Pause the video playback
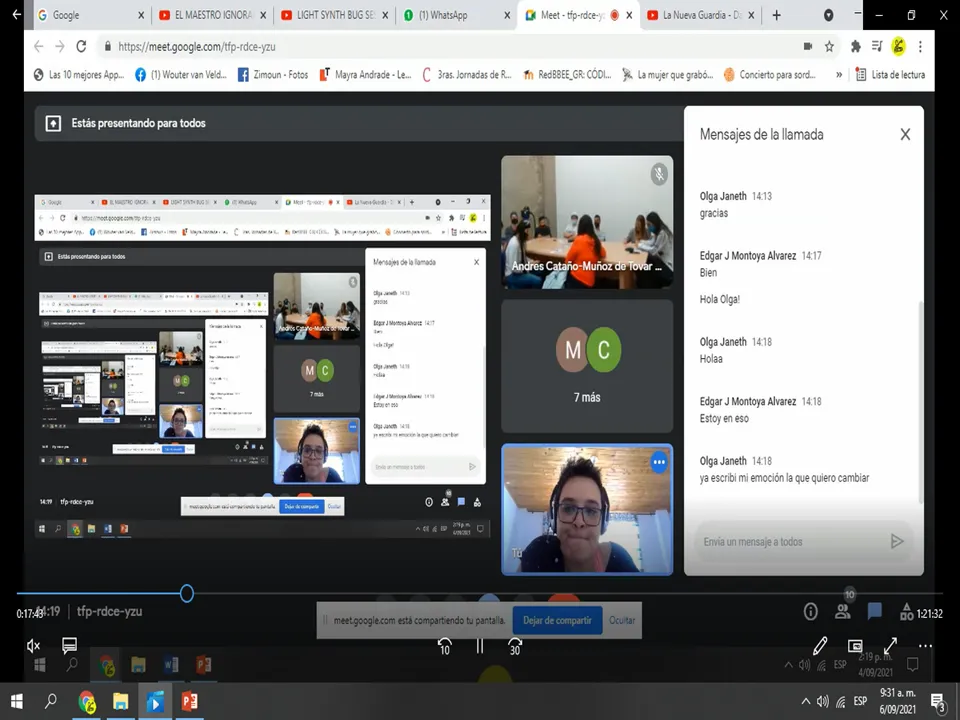Screen dimensions: 960x720 [x=480, y=646]
